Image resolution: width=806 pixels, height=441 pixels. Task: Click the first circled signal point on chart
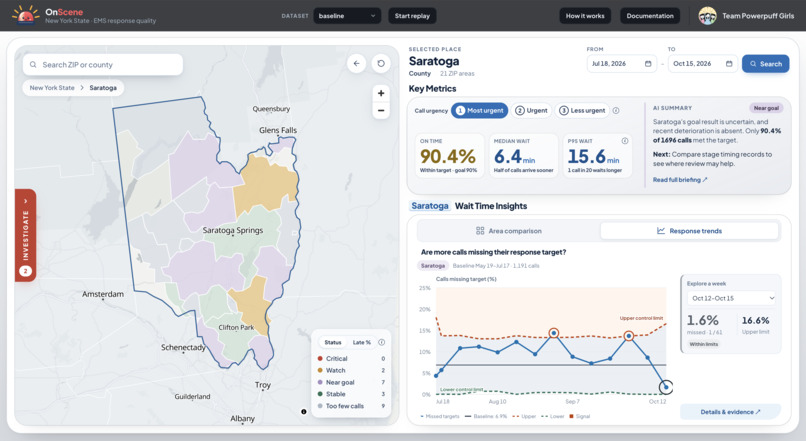pos(554,333)
